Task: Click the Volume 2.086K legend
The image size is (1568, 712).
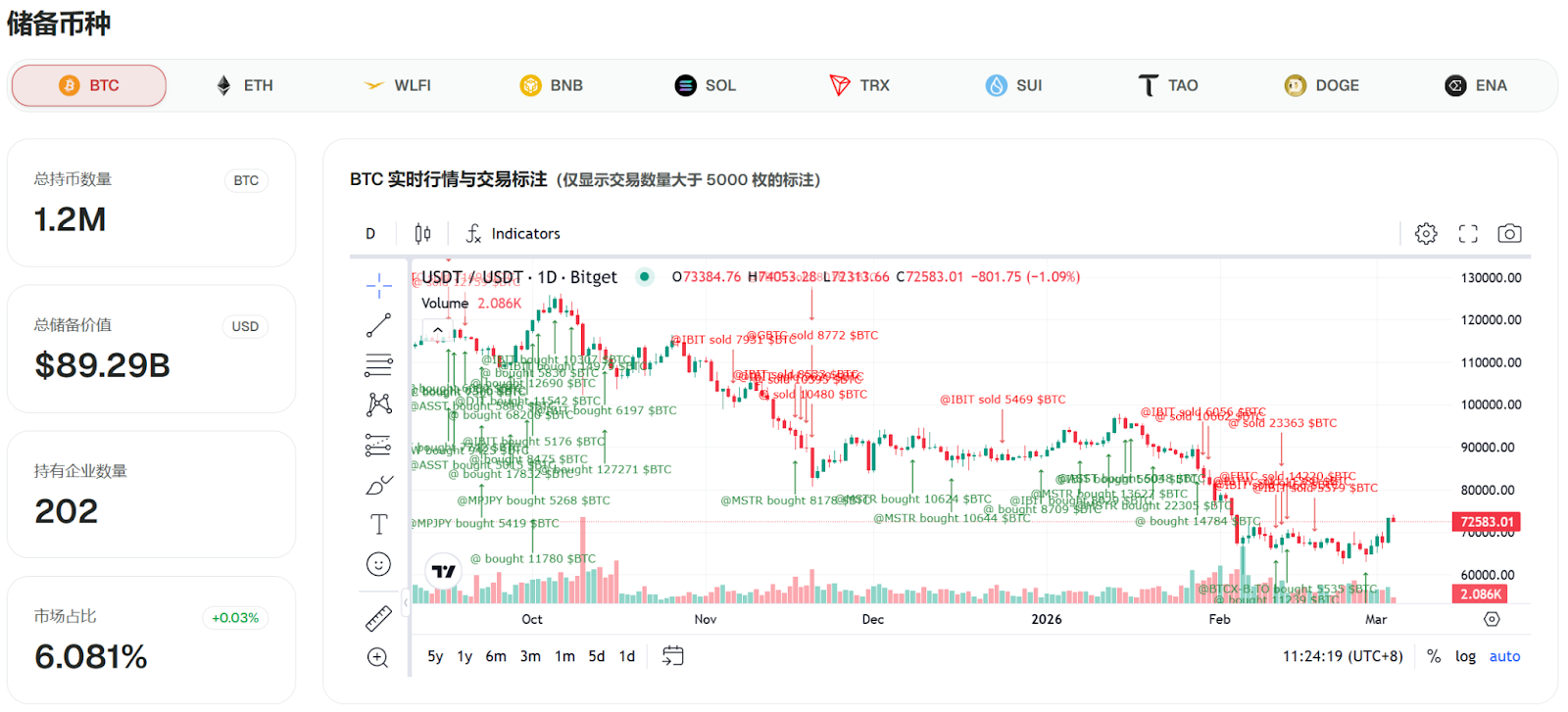Action: click(x=471, y=304)
